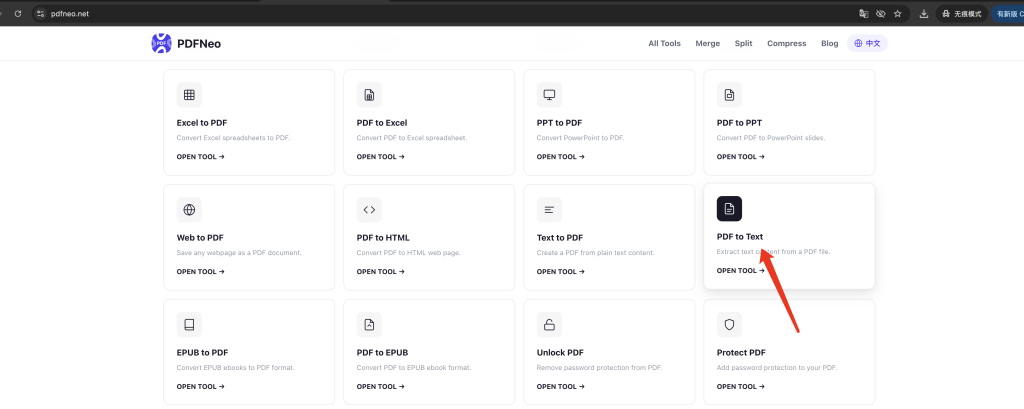Open the browser downloads icon
Image resolution: width=1024 pixels, height=409 pixels.
click(923, 13)
